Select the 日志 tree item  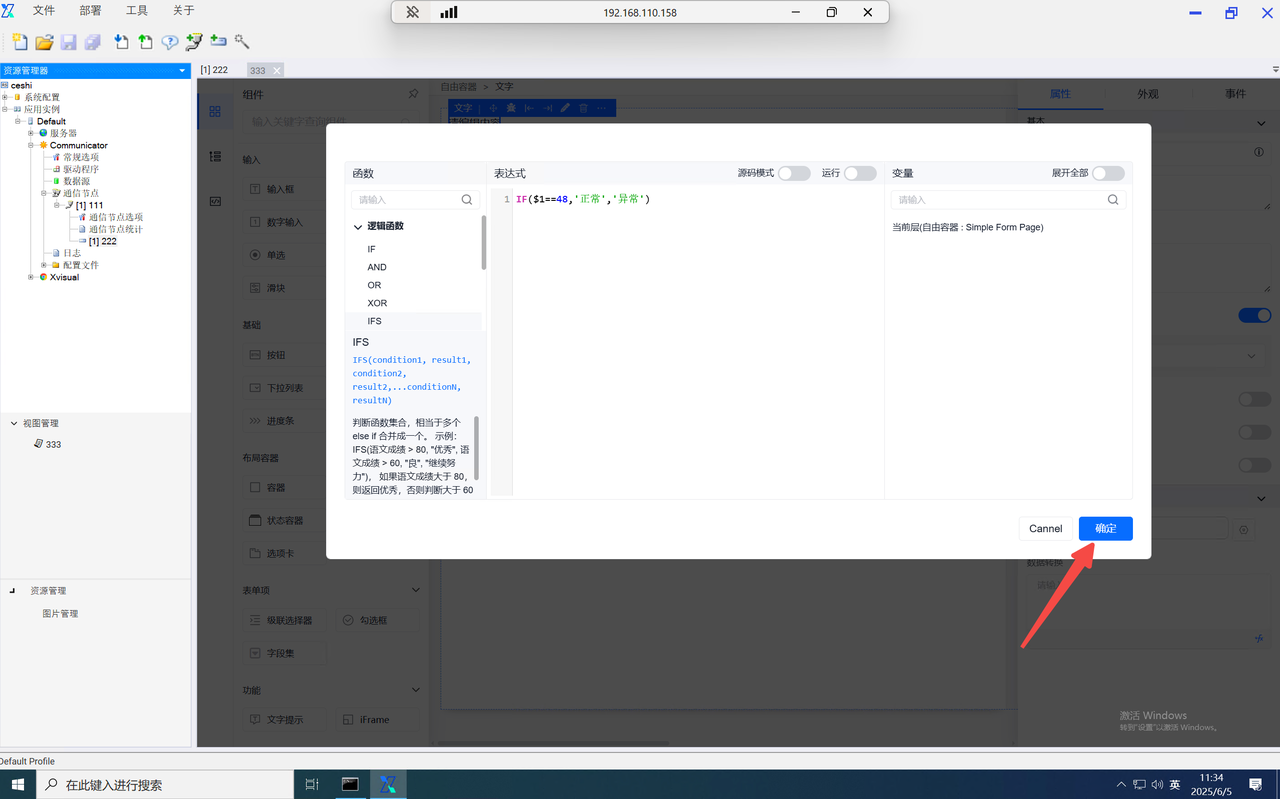point(72,253)
